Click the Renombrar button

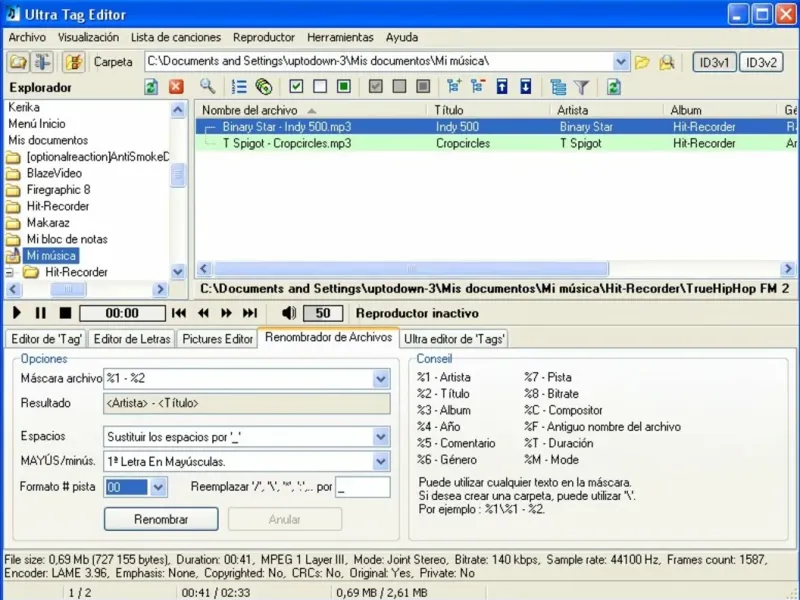pos(161,520)
